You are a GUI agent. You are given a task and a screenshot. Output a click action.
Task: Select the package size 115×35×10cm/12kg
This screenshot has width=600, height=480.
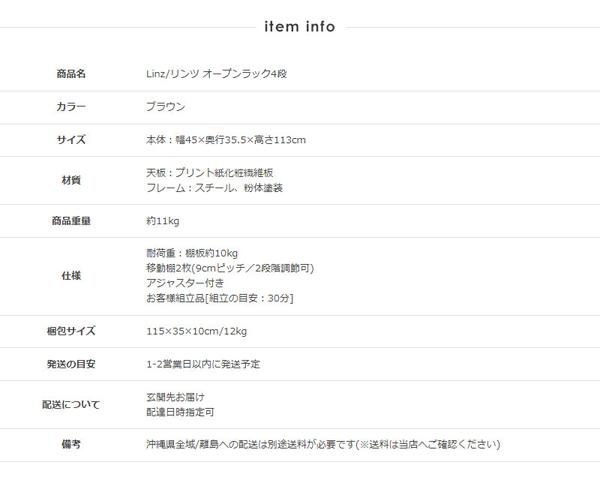point(194,329)
